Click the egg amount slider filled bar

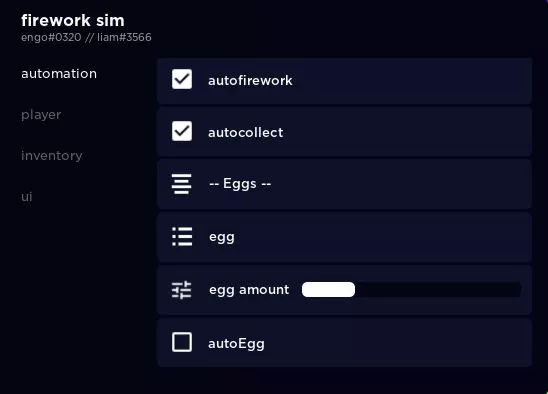[329, 289]
